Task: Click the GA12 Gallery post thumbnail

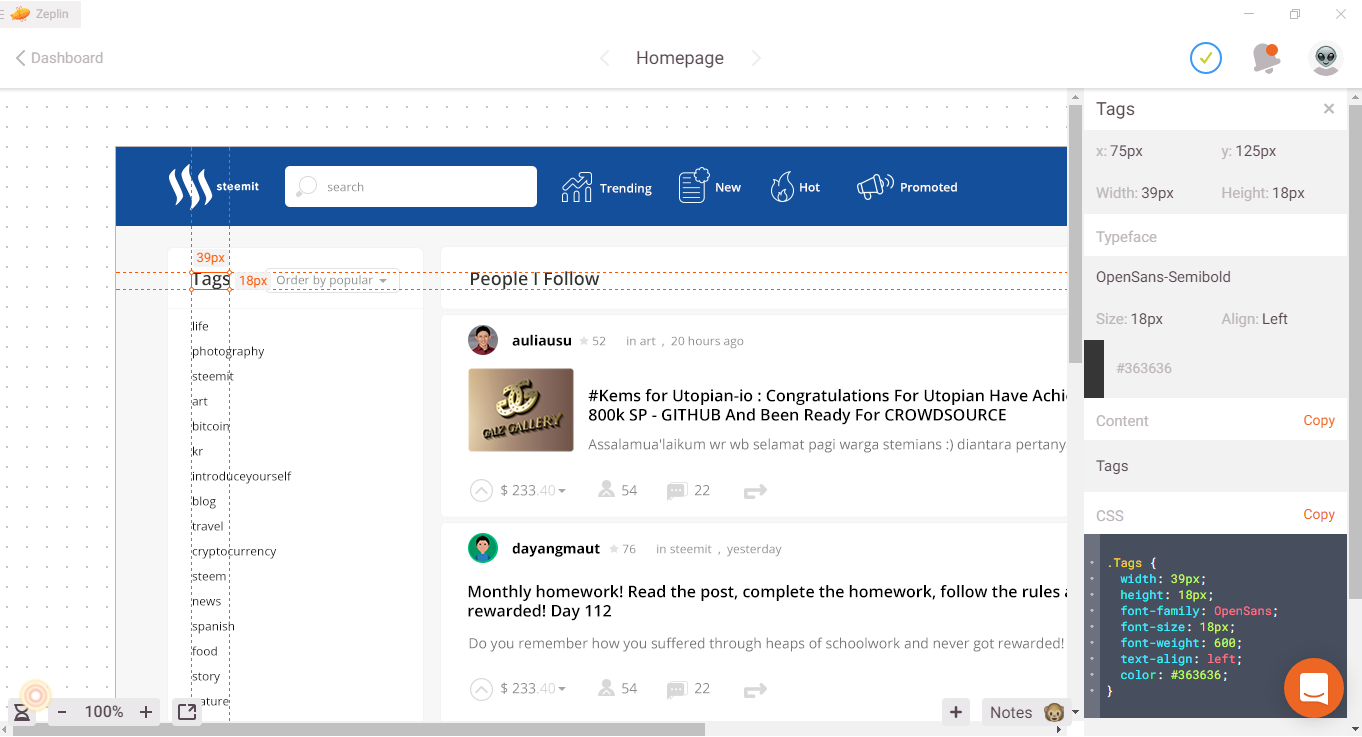Action: 521,410
